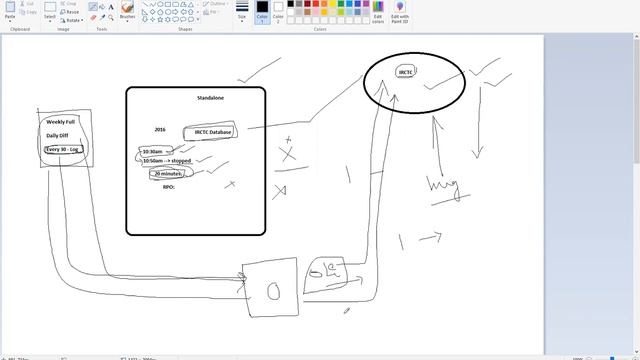This screenshot has height=360, width=640.
Task: Open the Brushes dropdown arrow
Action: pyautogui.click(x=127, y=20)
